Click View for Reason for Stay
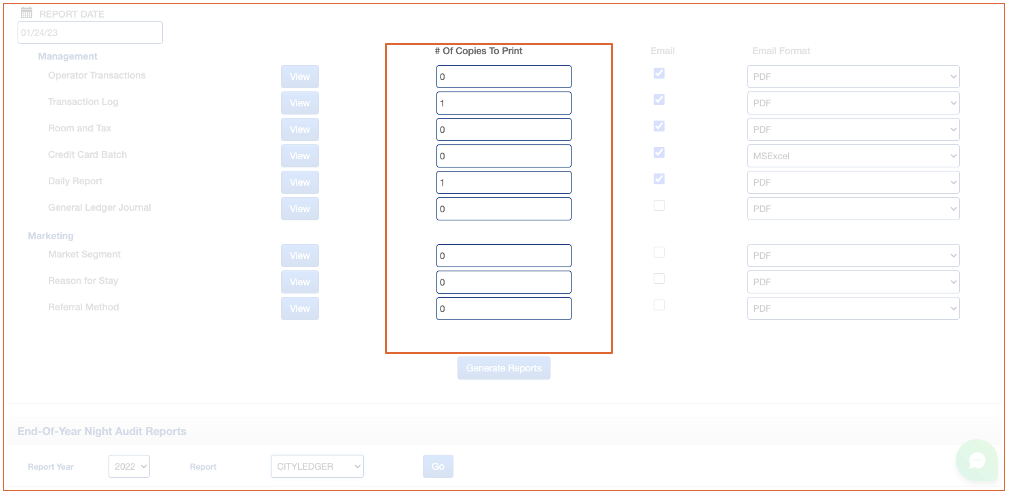 point(300,282)
